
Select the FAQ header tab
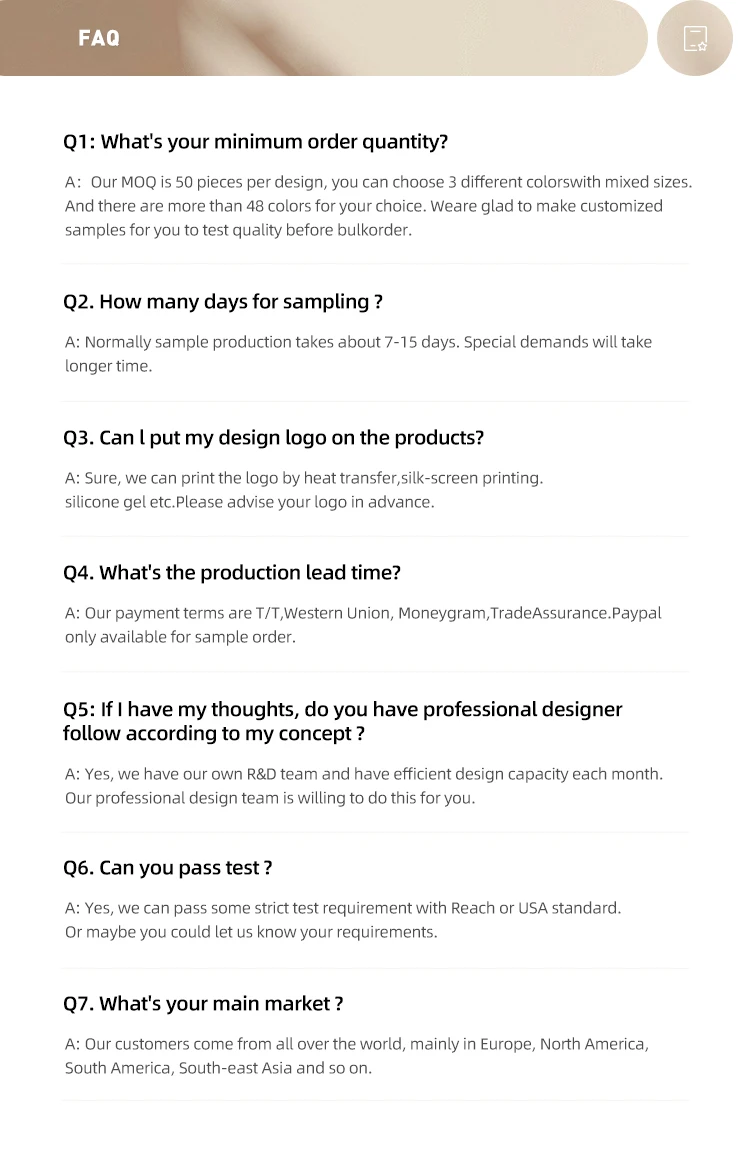pos(99,38)
